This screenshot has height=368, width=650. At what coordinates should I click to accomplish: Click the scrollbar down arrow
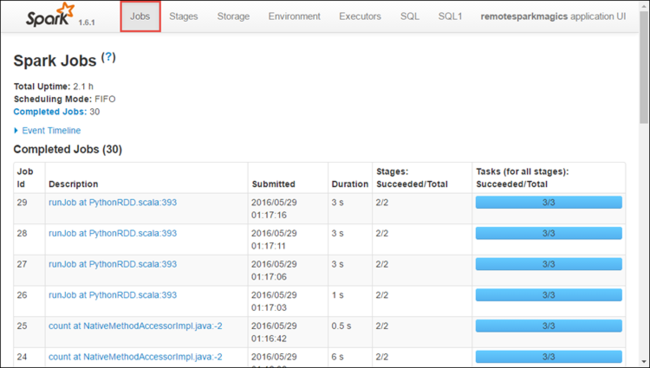[644, 361]
